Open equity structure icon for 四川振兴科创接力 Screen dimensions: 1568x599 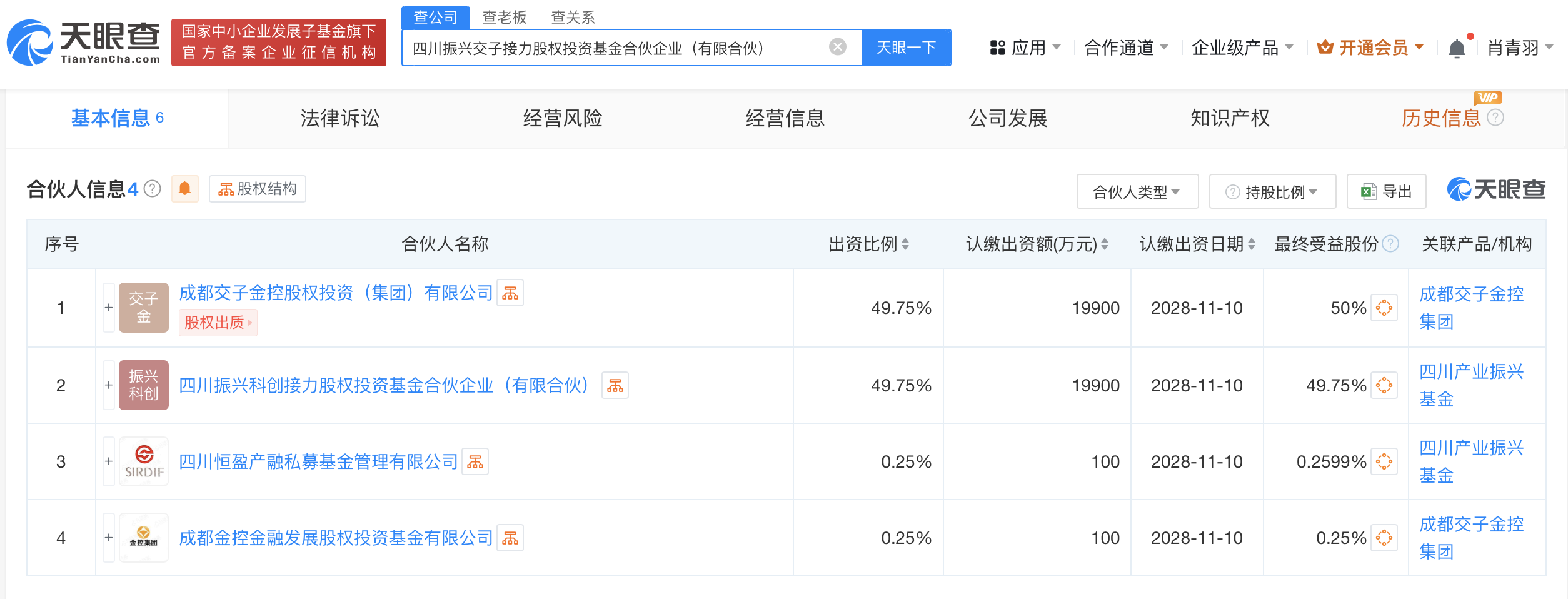(x=615, y=386)
